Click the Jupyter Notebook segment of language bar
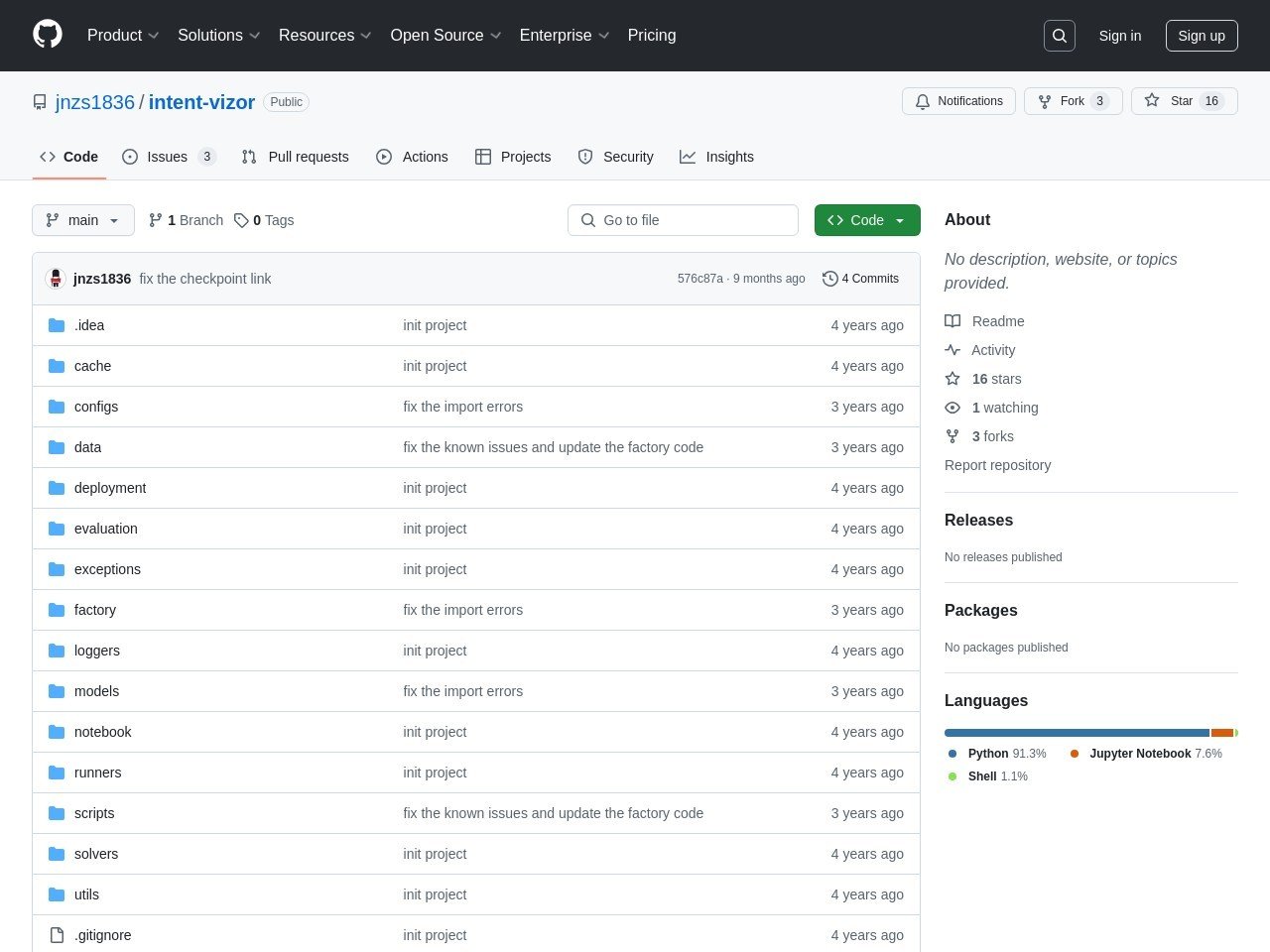Image resolution: width=1270 pixels, height=952 pixels. (x=1222, y=733)
